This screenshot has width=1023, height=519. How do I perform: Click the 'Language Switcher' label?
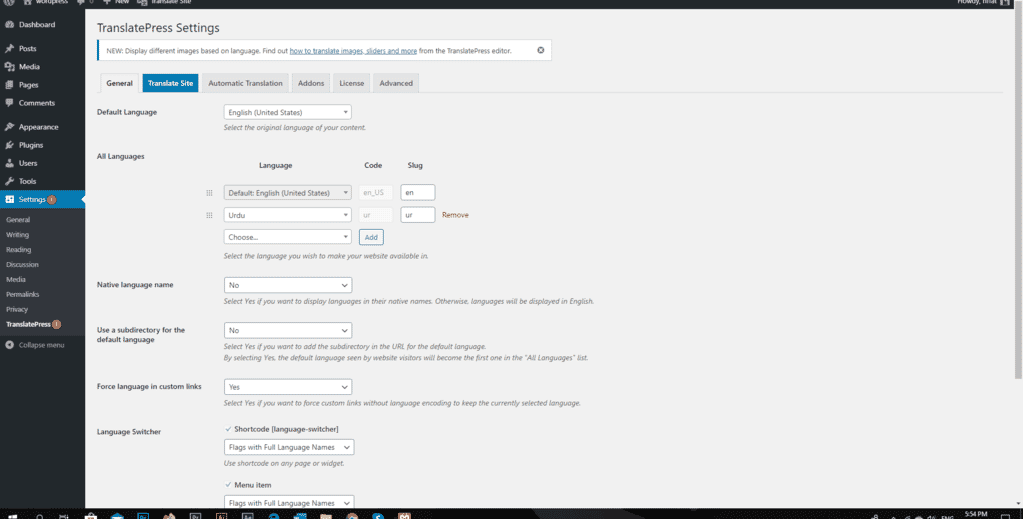point(129,432)
